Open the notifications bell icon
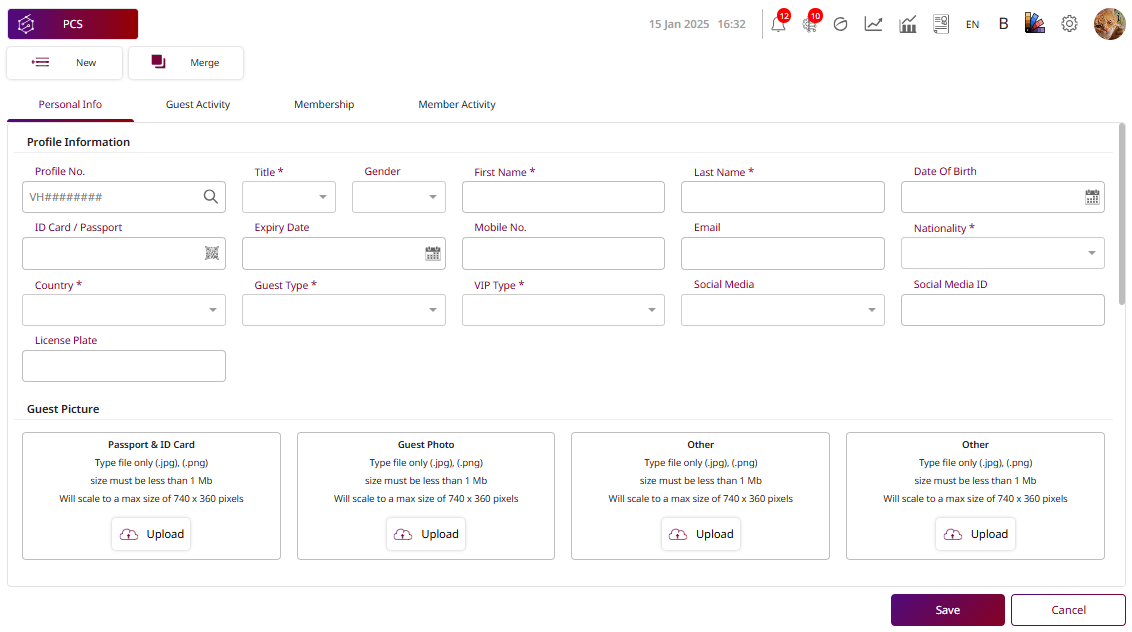This screenshot has width=1132, height=632. pos(778,25)
